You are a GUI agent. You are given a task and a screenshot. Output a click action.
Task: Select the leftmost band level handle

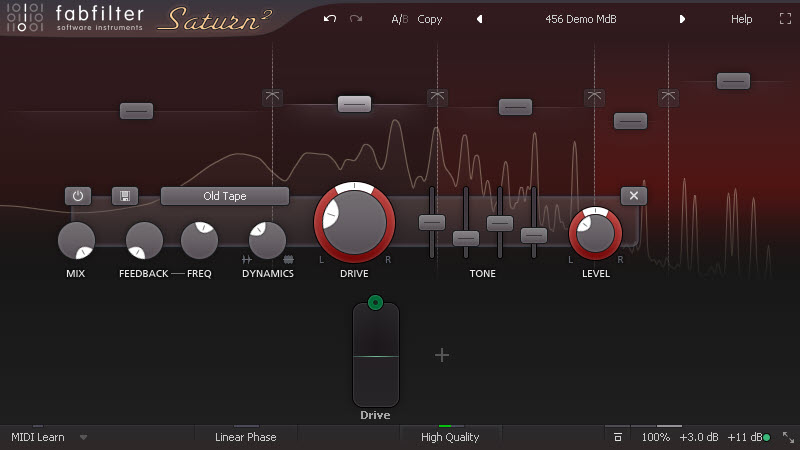click(x=136, y=111)
